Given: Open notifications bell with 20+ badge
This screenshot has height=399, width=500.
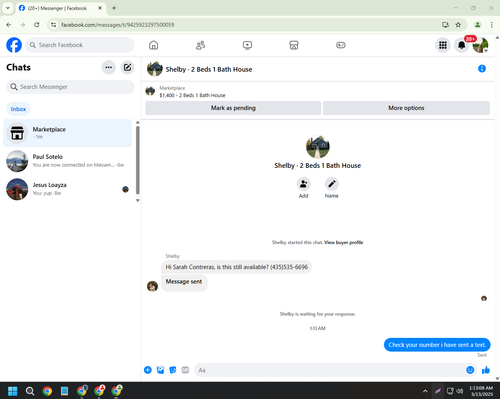Looking at the screenshot, I should pos(462,45).
